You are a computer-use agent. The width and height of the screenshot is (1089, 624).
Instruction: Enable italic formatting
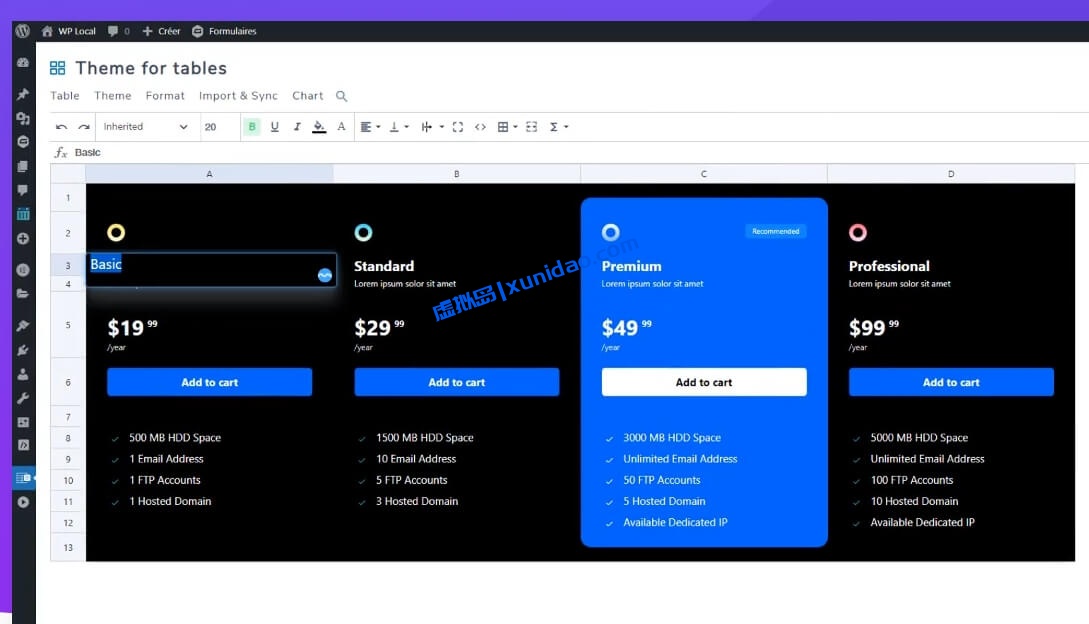(x=297, y=126)
